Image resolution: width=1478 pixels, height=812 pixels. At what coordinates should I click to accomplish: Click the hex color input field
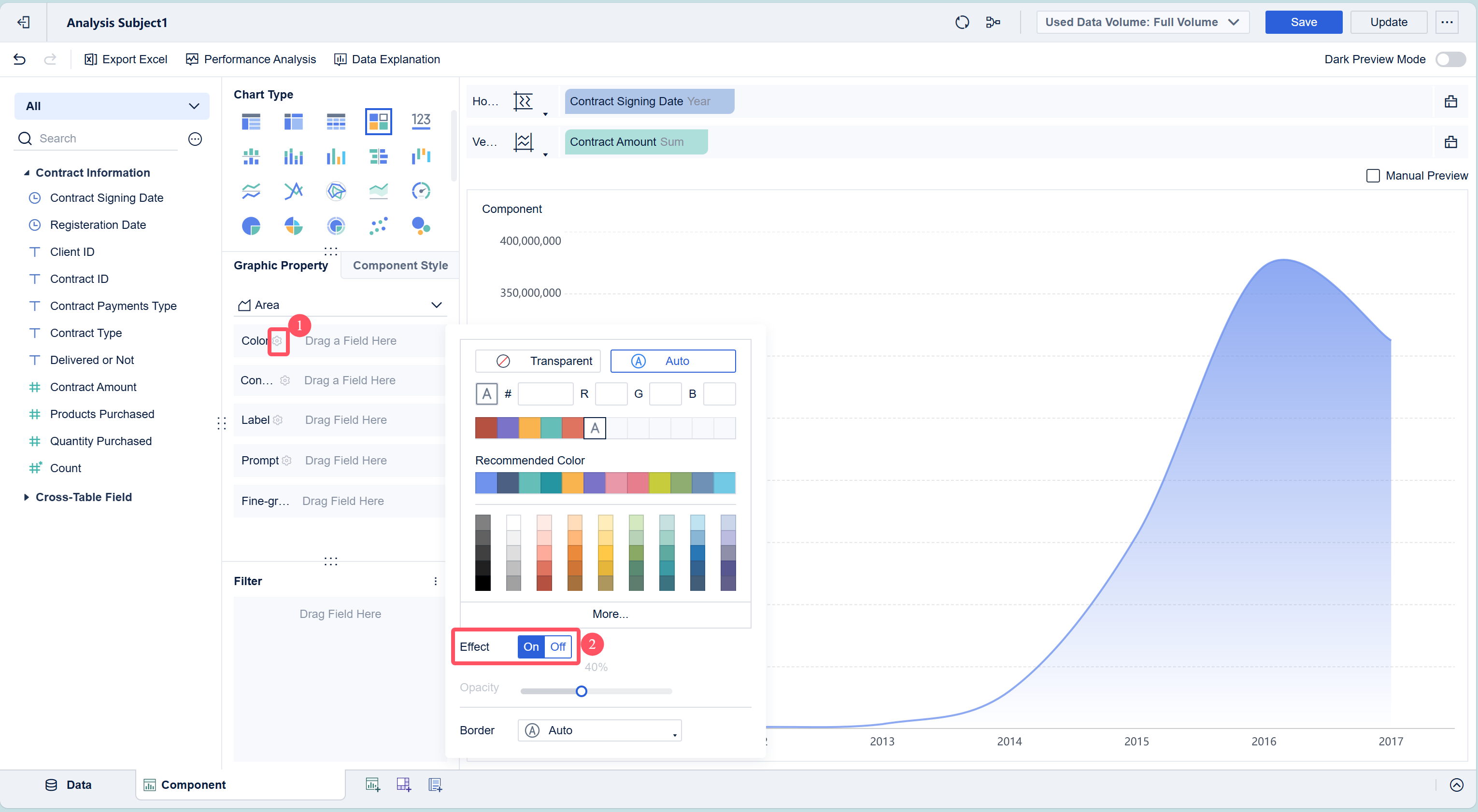(545, 394)
